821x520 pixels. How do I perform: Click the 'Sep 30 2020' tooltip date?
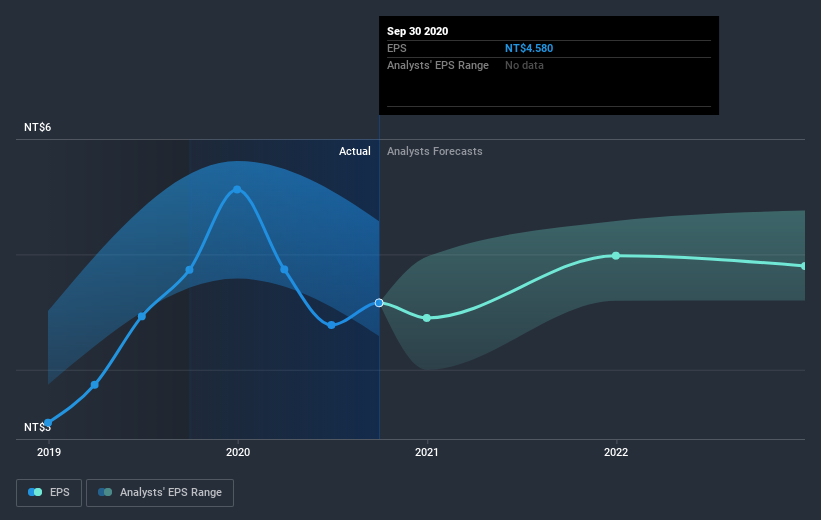pos(417,31)
